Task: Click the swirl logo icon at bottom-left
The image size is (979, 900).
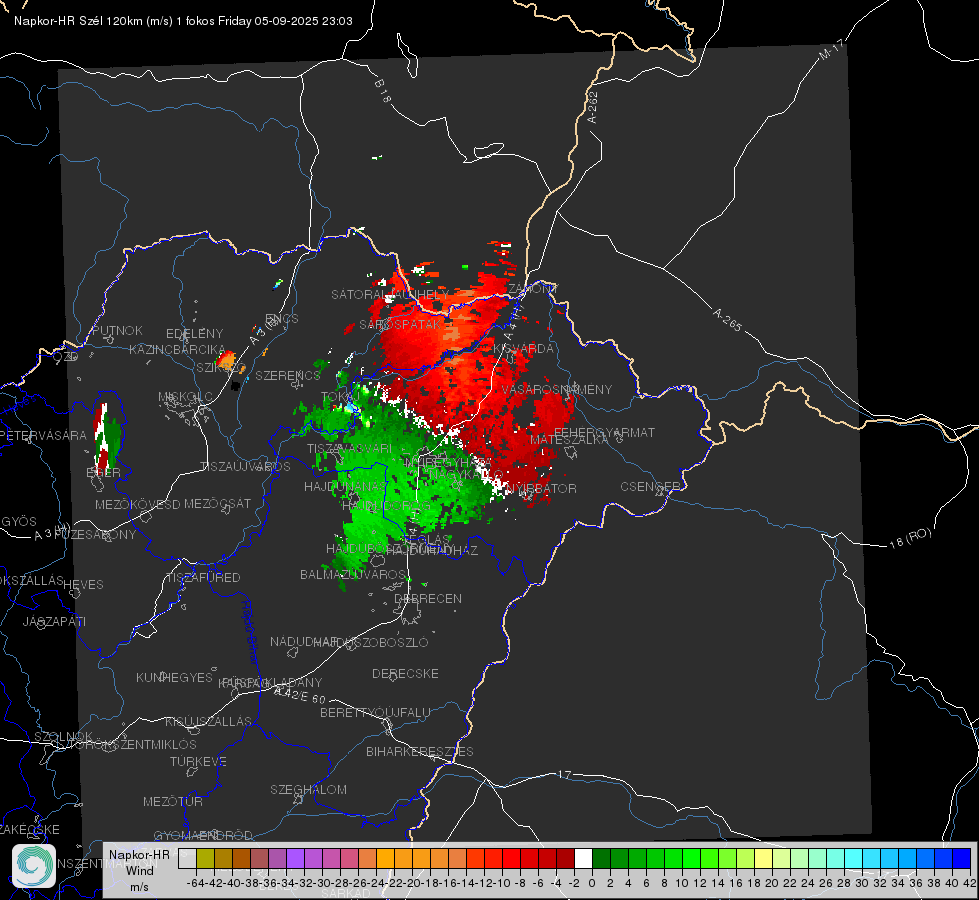Action: (34, 866)
